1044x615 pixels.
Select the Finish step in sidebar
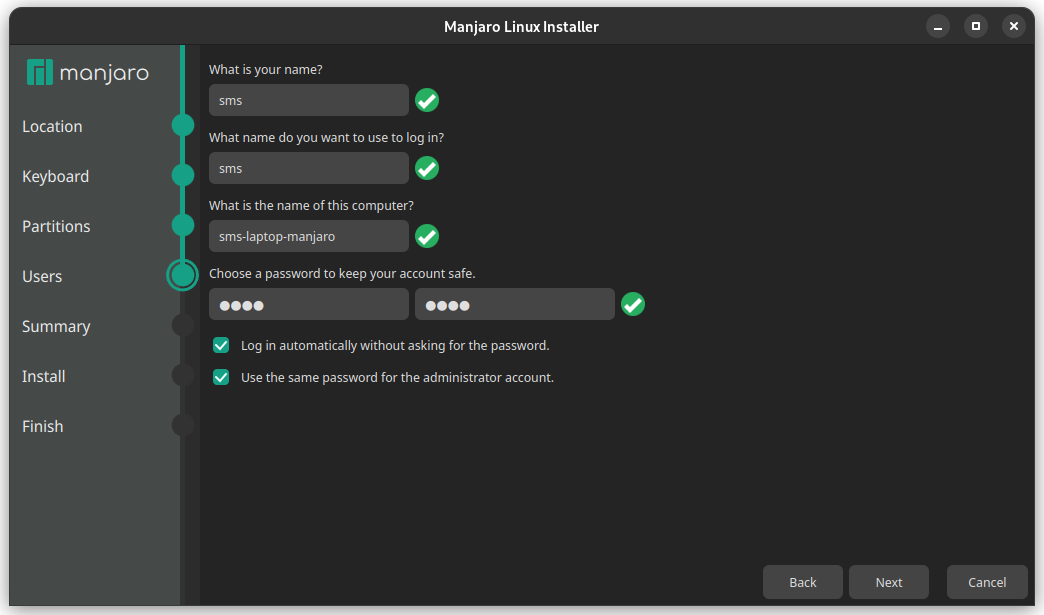click(x=43, y=426)
